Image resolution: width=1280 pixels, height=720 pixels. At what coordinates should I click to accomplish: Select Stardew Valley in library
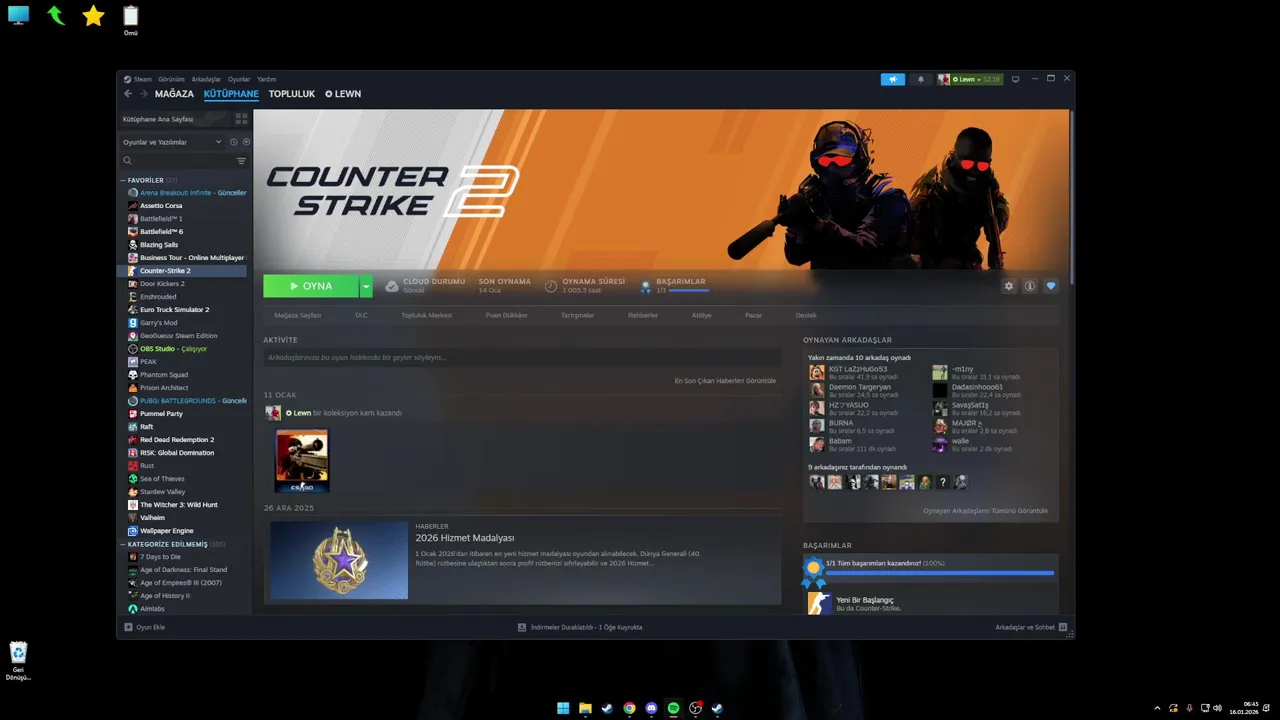click(x=163, y=492)
